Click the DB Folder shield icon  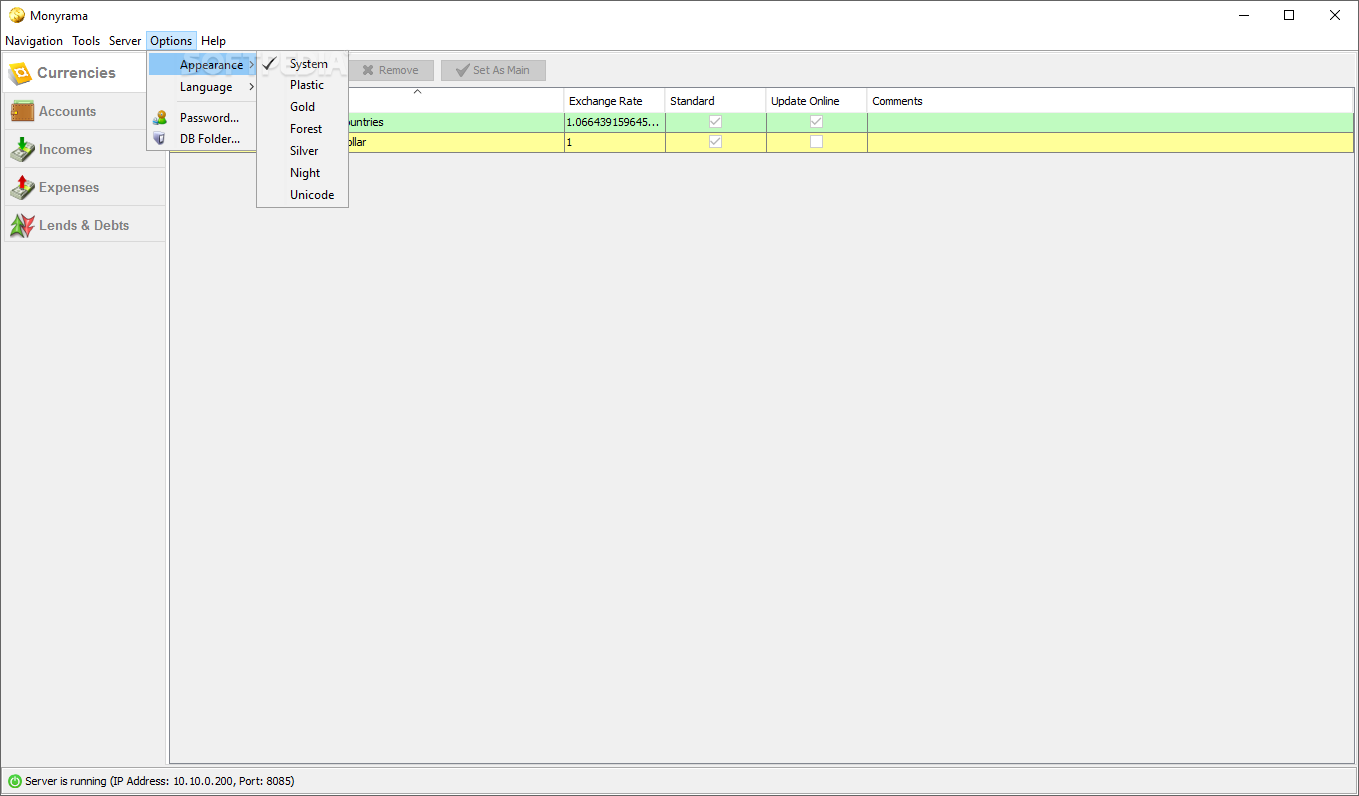click(x=160, y=139)
